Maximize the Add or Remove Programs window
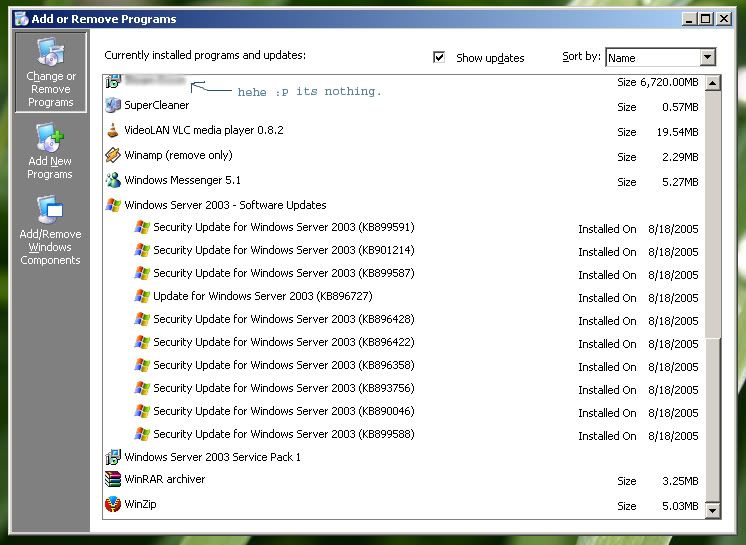Screen dimensions: 746x545 [x=706, y=19]
